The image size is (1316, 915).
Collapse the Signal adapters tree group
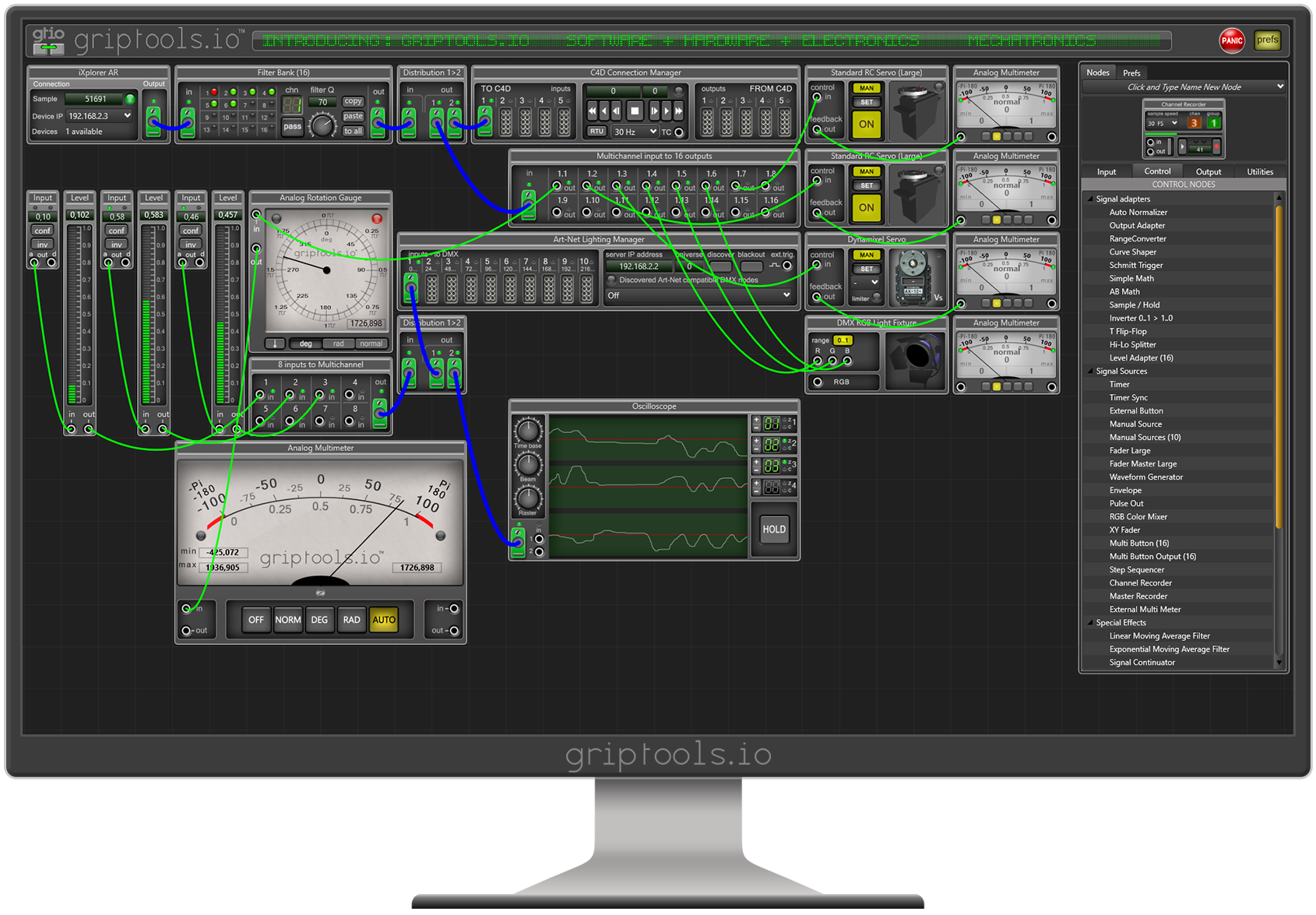(1090, 199)
